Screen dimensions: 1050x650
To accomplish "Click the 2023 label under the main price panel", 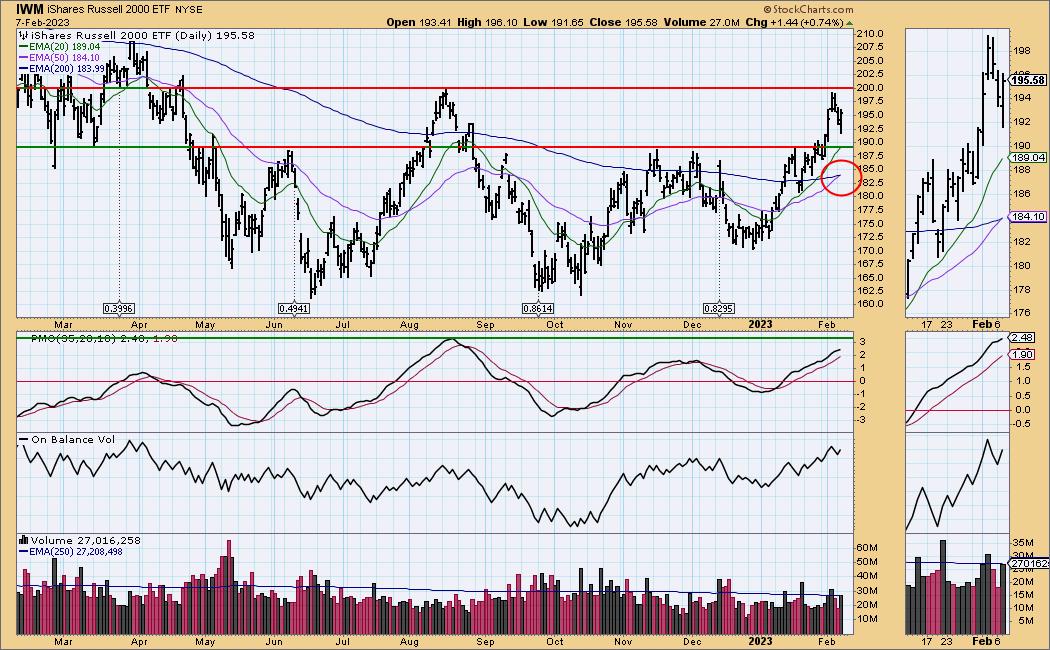I will click(760, 325).
